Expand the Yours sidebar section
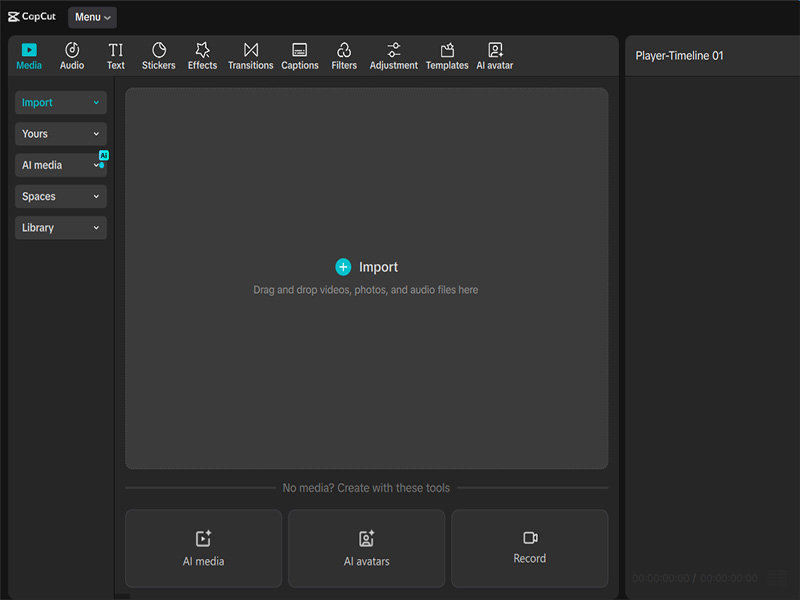 pyautogui.click(x=61, y=134)
